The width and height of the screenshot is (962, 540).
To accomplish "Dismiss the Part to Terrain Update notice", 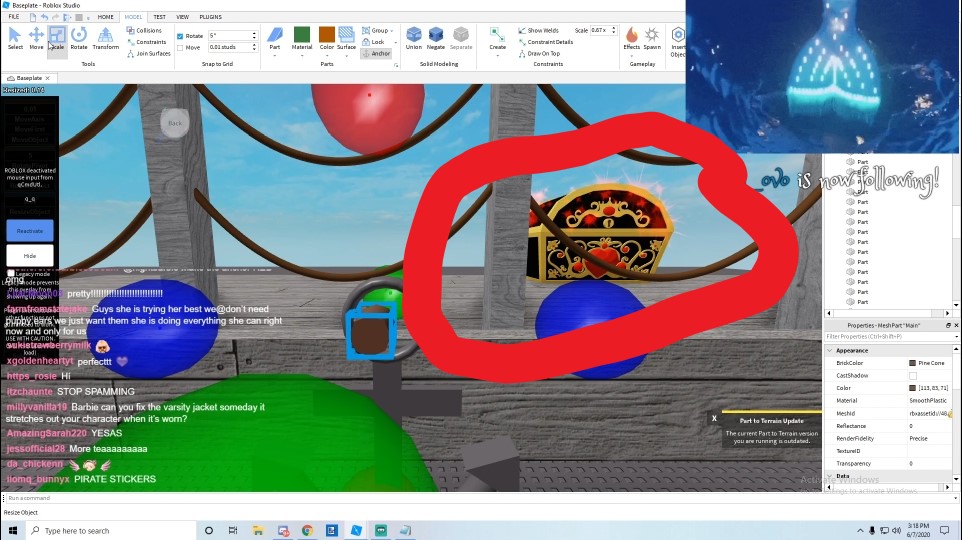I will (x=714, y=418).
